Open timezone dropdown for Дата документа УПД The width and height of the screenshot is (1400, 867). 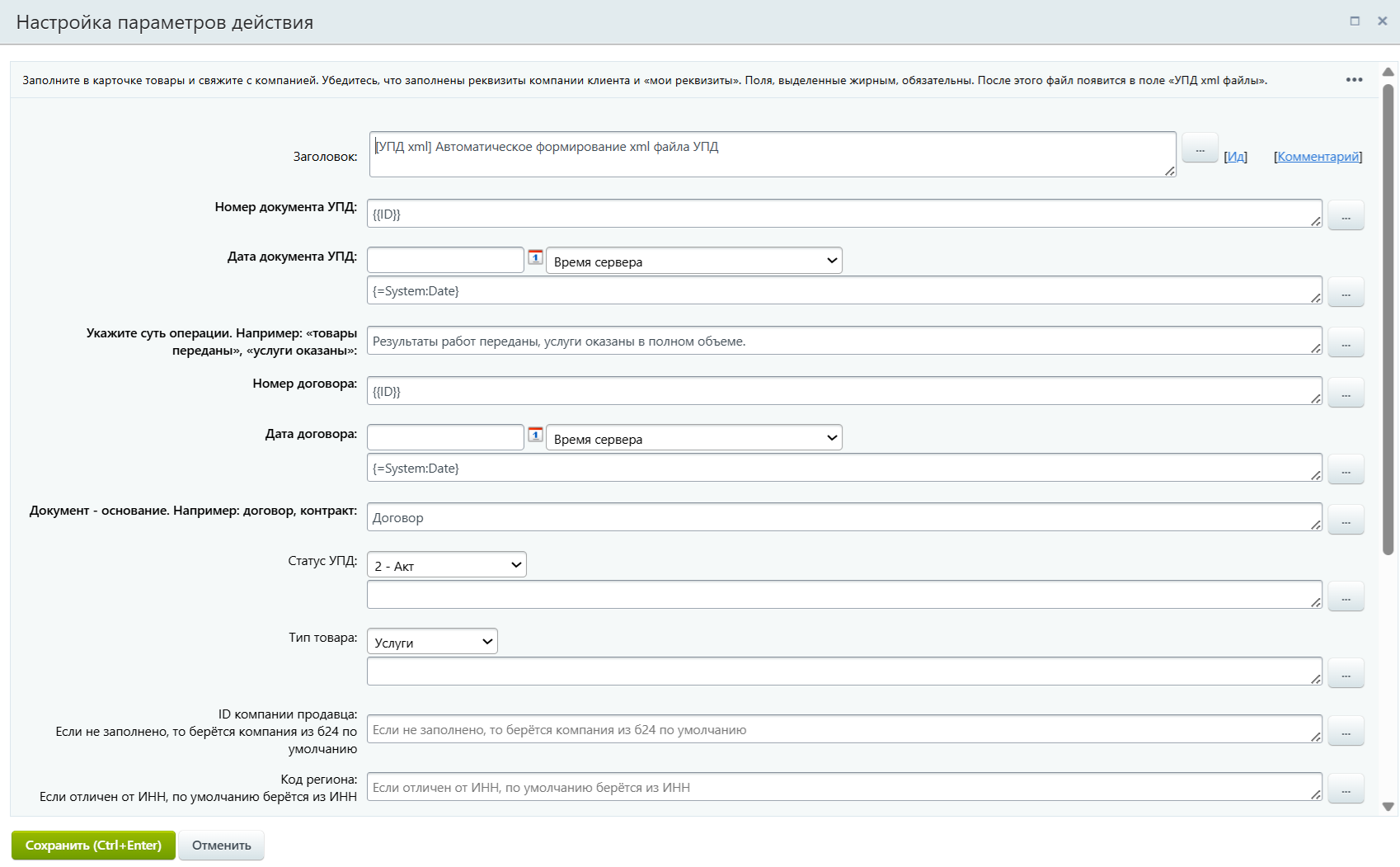(x=693, y=261)
